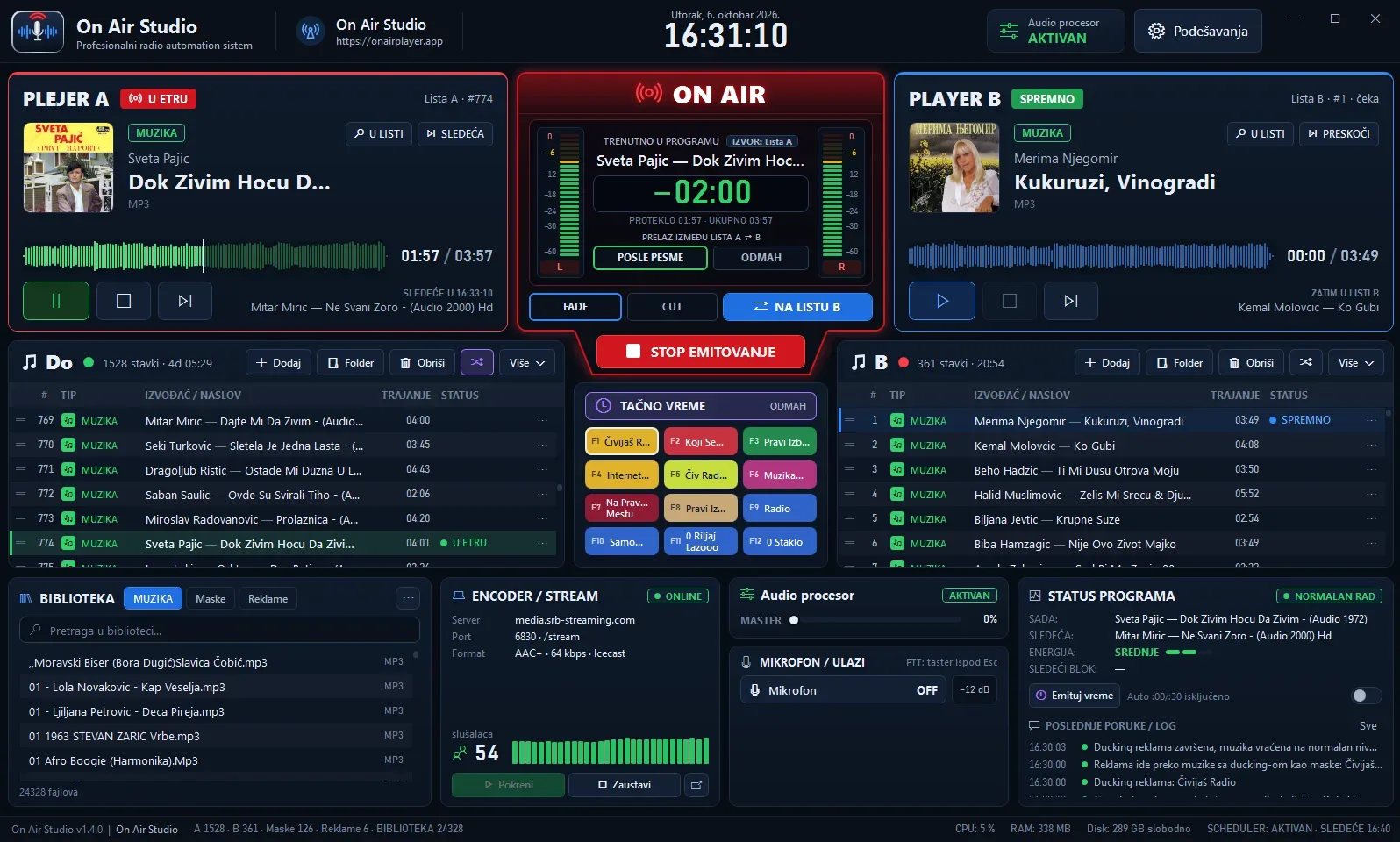Switch library to Maske tab
Screen dimensions: 1400x842
coord(211,598)
